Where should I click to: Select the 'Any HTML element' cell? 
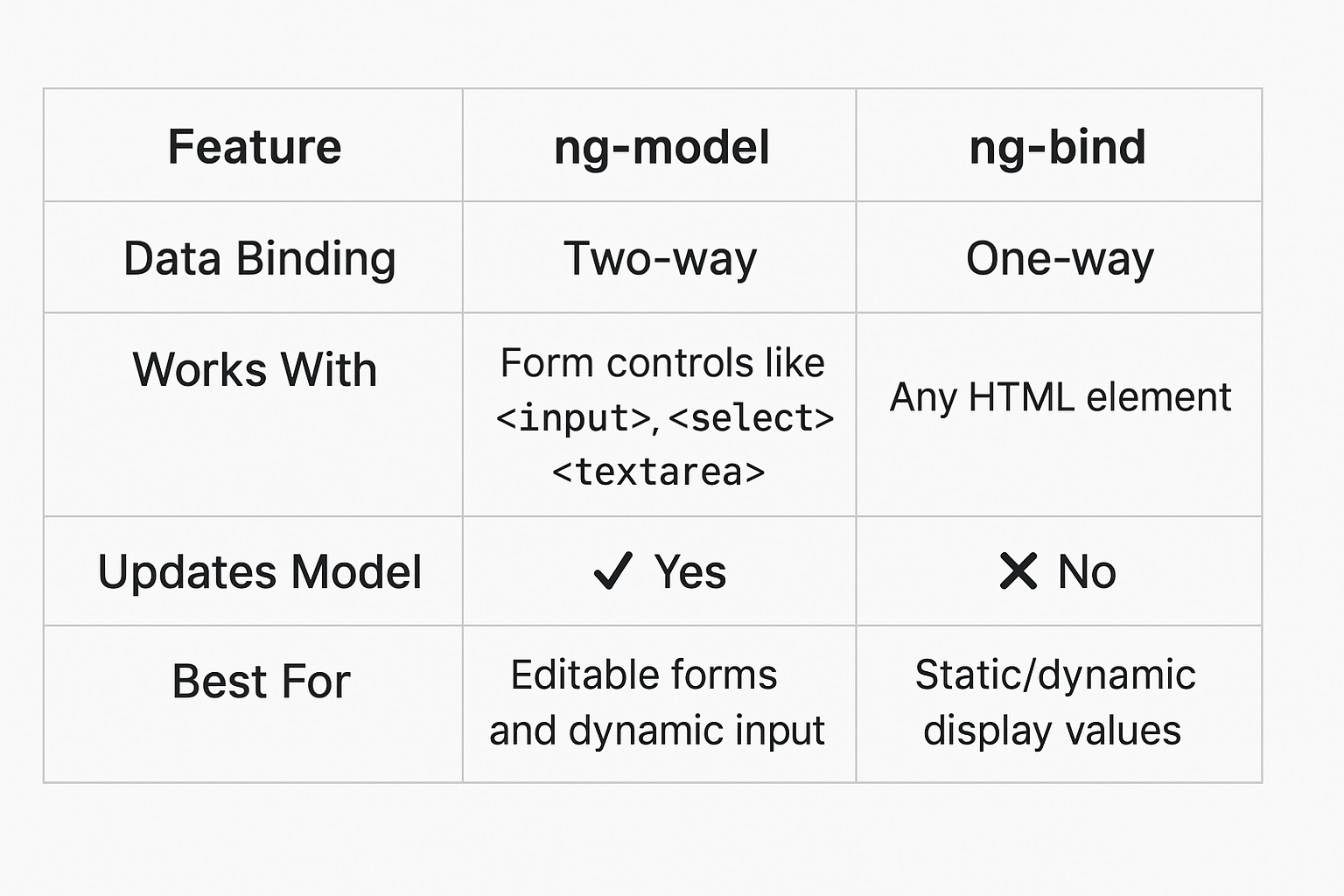1060,397
